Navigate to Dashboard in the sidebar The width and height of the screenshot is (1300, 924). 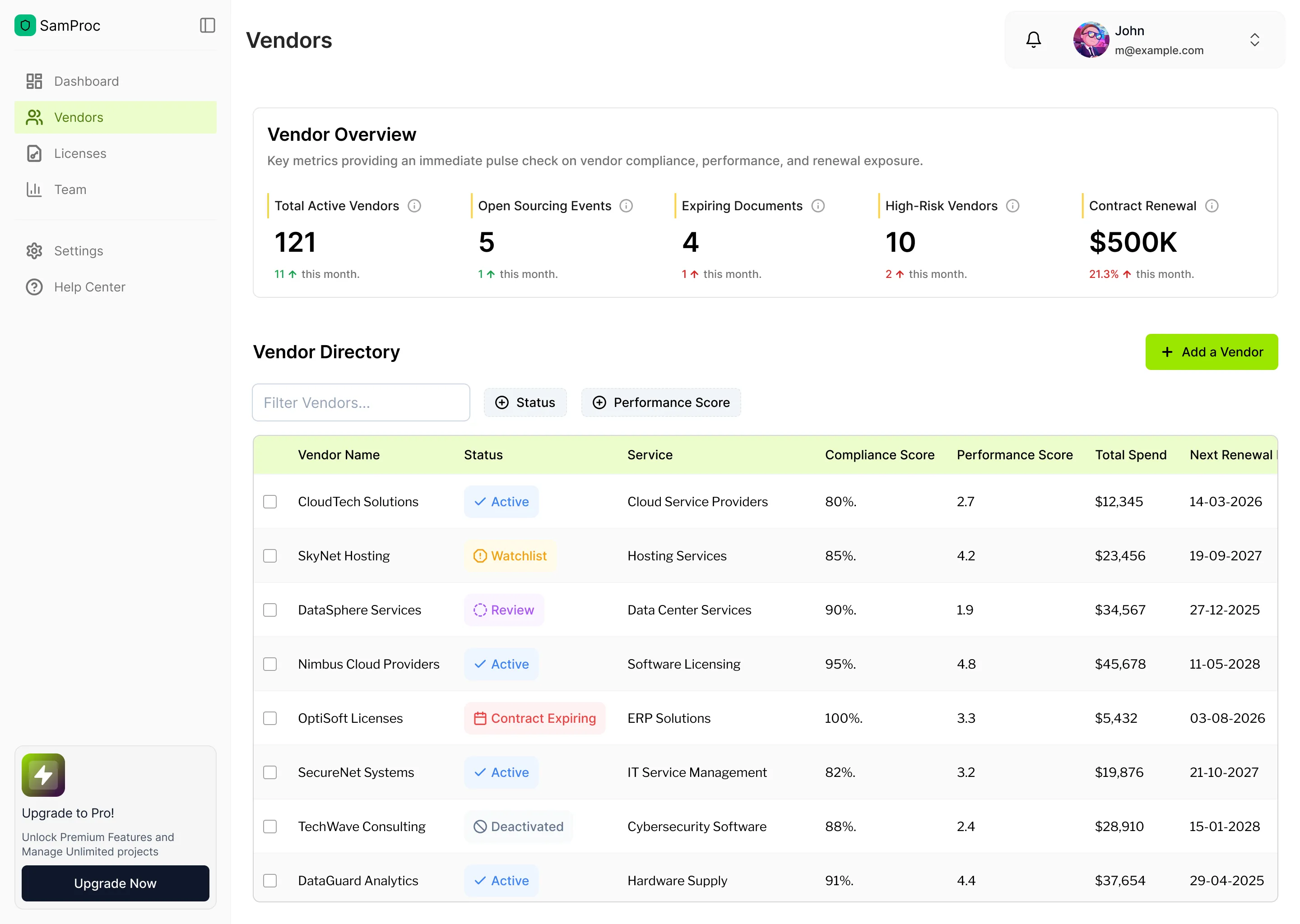87,81
